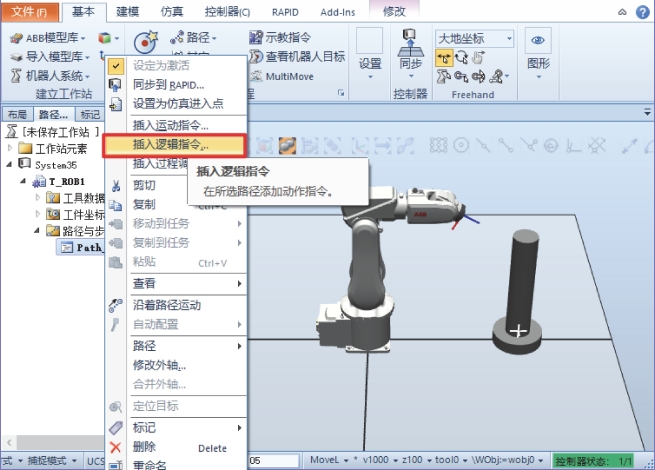Collapse the System35 tree node
Image resolution: width=655 pixels, height=470 pixels.
pos(9,164)
